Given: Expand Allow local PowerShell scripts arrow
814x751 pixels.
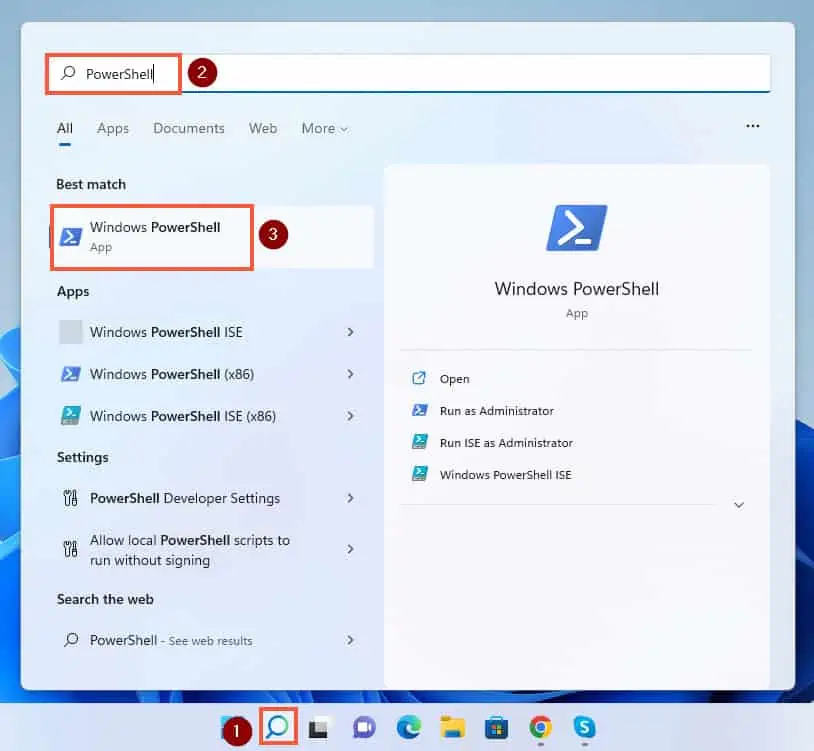Looking at the screenshot, I should point(350,549).
